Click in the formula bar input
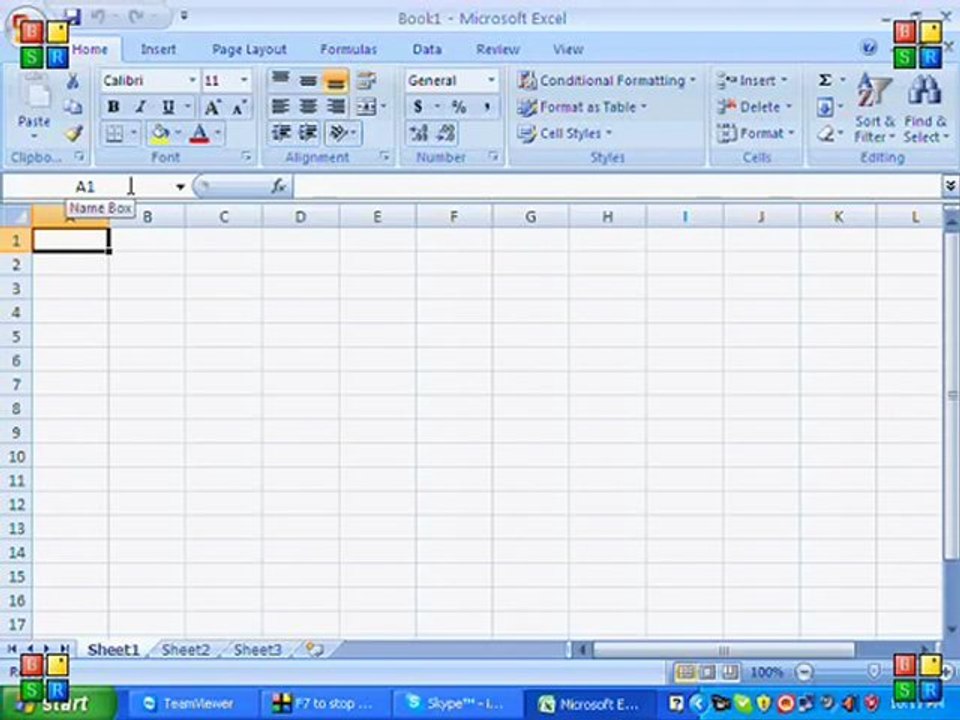960x720 pixels. point(617,186)
